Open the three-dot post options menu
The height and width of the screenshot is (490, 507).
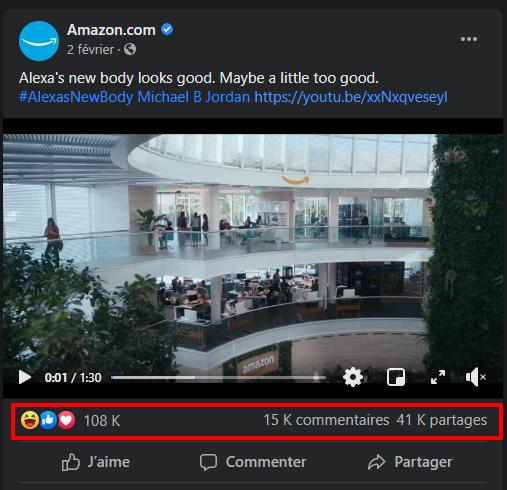pyautogui.click(x=469, y=39)
